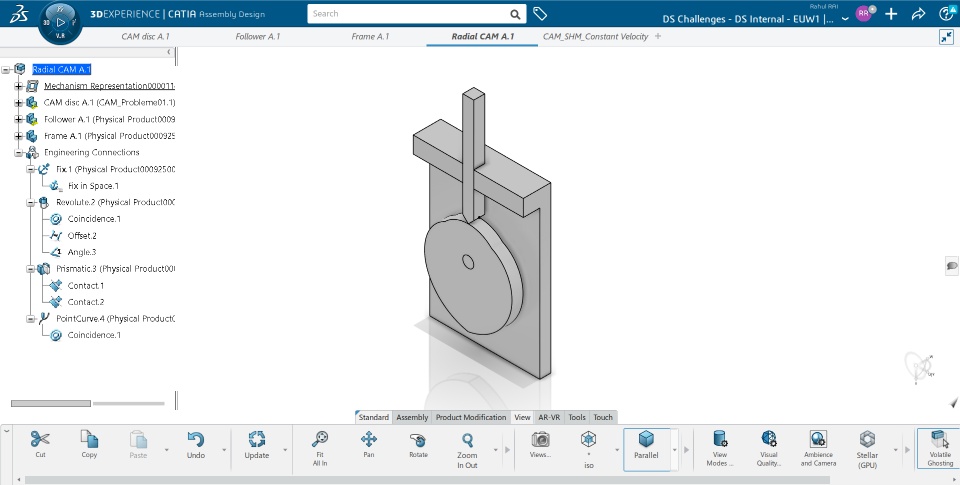This screenshot has width=960, height=485.
Task: Collapse the action bar with chevron
Action: (7, 431)
